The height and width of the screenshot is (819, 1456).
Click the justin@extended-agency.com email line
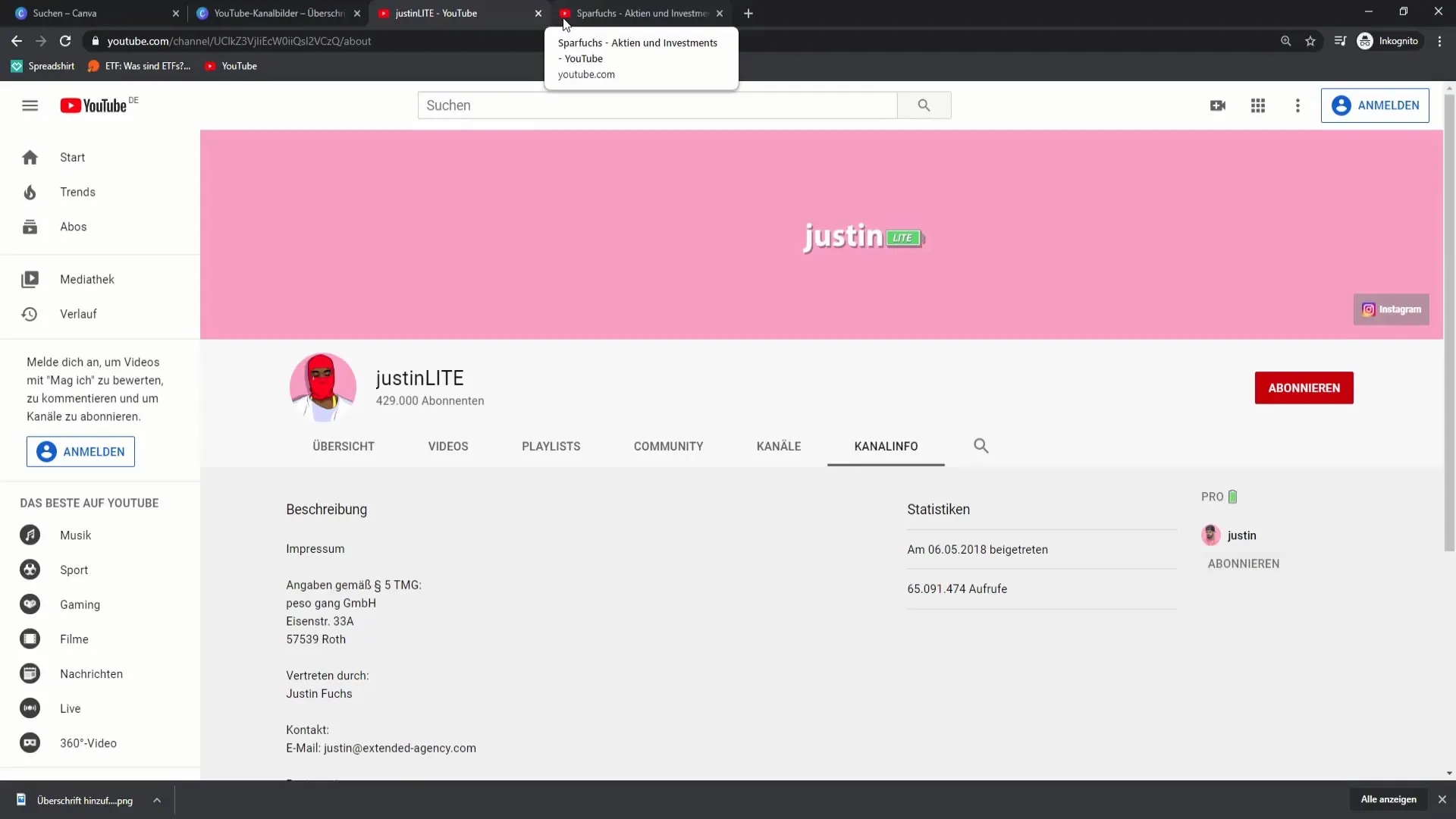tap(381, 748)
